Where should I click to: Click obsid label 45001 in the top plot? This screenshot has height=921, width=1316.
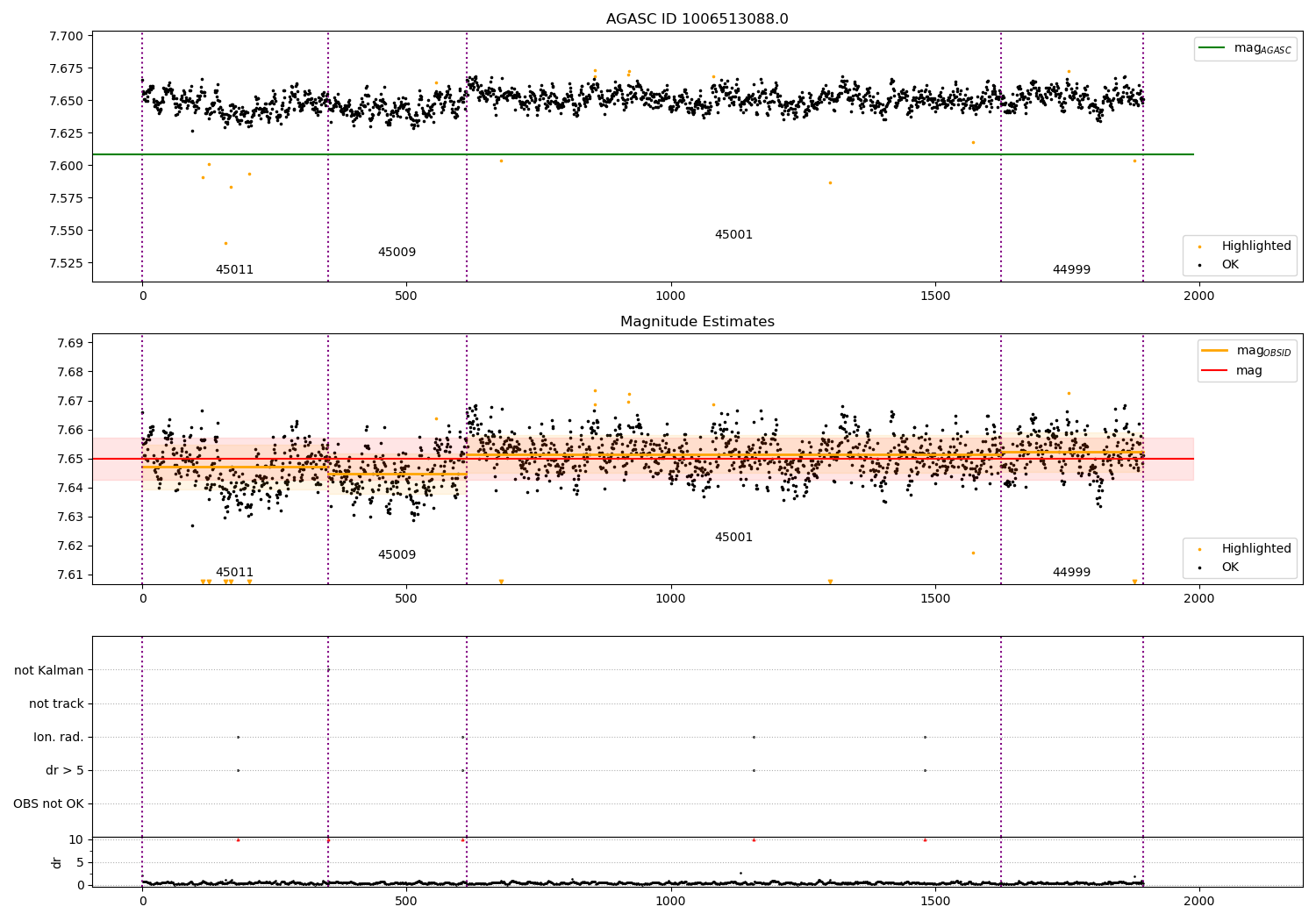733,234
